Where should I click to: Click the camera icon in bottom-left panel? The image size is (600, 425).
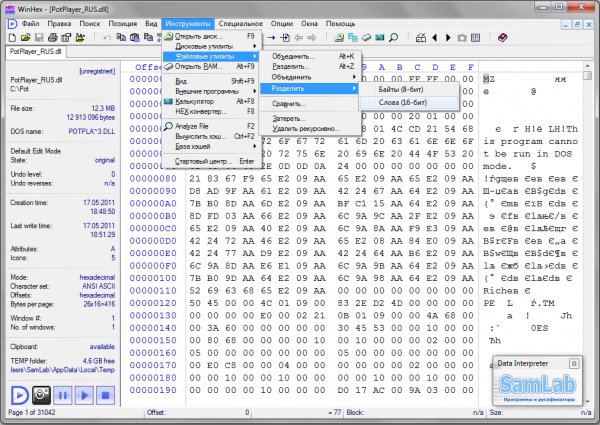(x=41, y=395)
